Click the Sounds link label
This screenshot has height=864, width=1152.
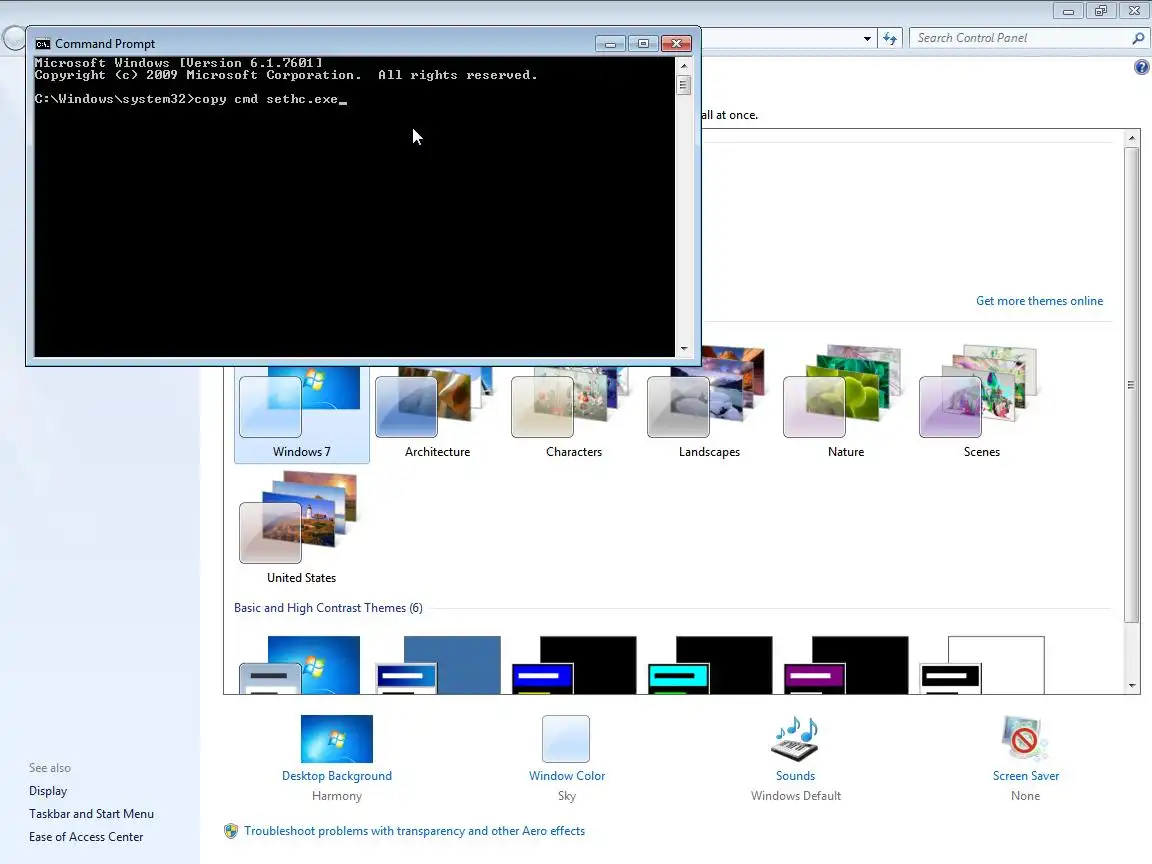(795, 776)
